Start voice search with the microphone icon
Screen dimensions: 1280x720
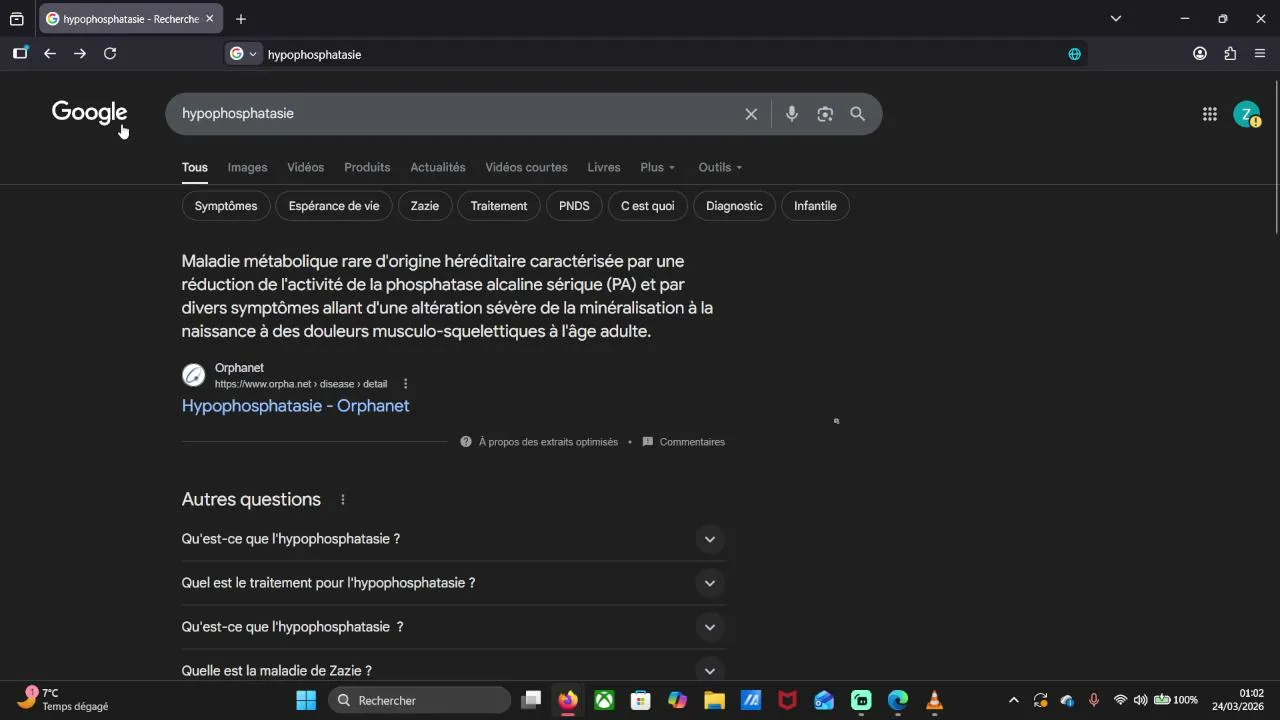coord(791,114)
